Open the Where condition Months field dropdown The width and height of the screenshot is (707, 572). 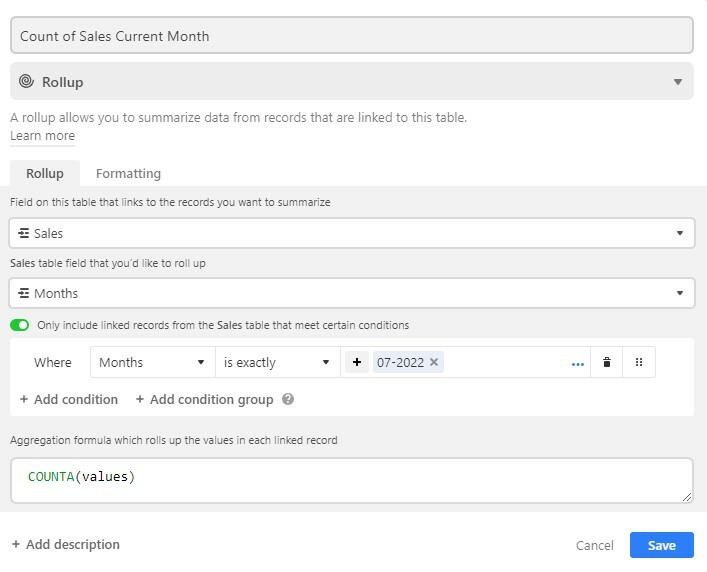[152, 362]
